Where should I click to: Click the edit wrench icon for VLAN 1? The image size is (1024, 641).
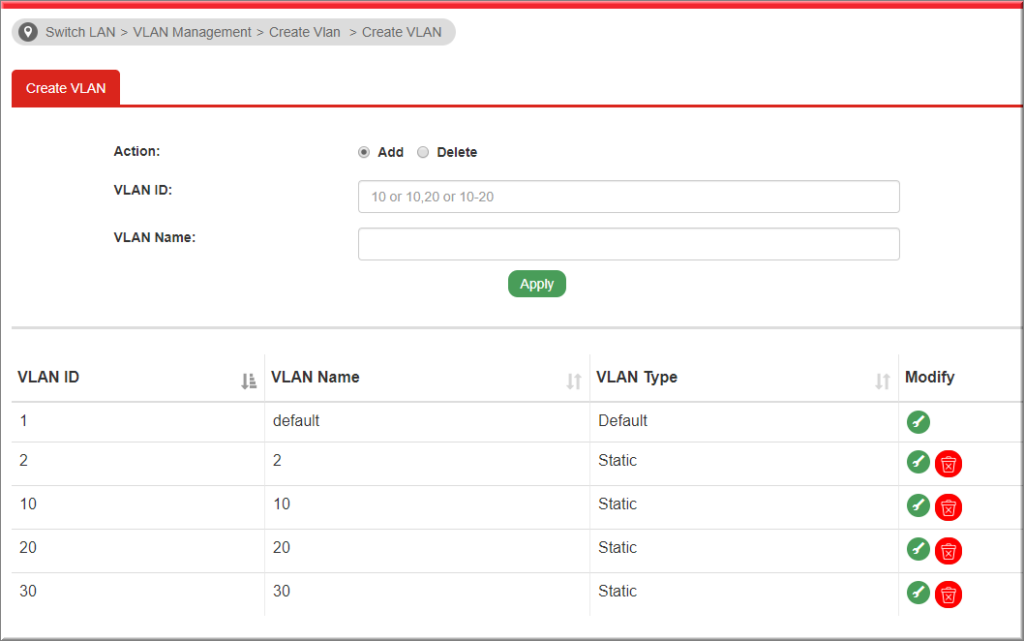coord(918,422)
